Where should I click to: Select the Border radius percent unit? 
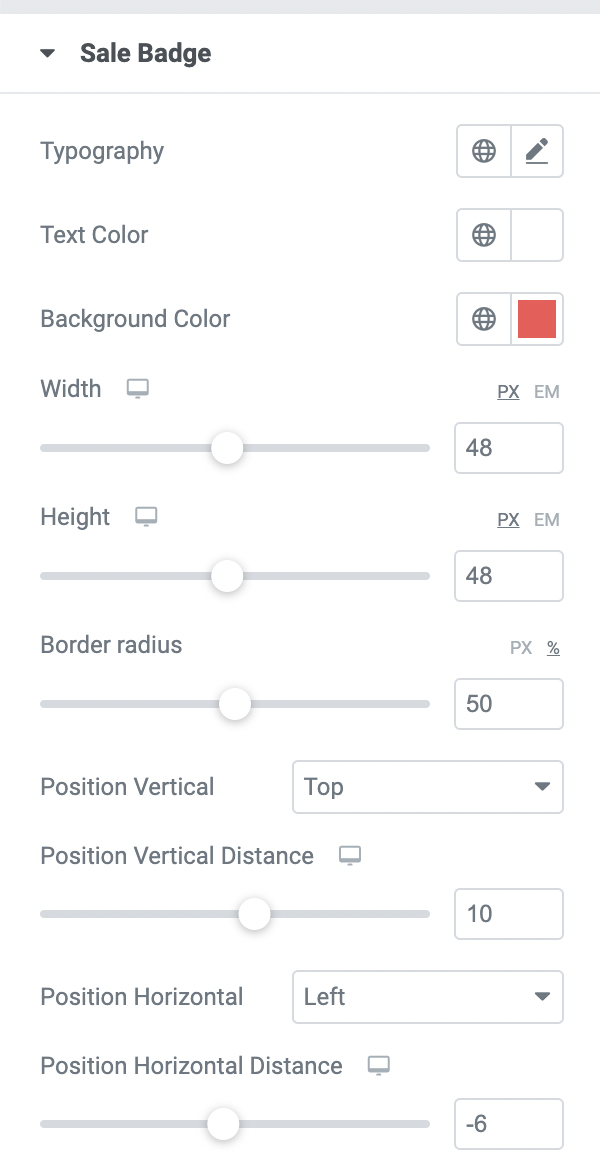pos(553,648)
